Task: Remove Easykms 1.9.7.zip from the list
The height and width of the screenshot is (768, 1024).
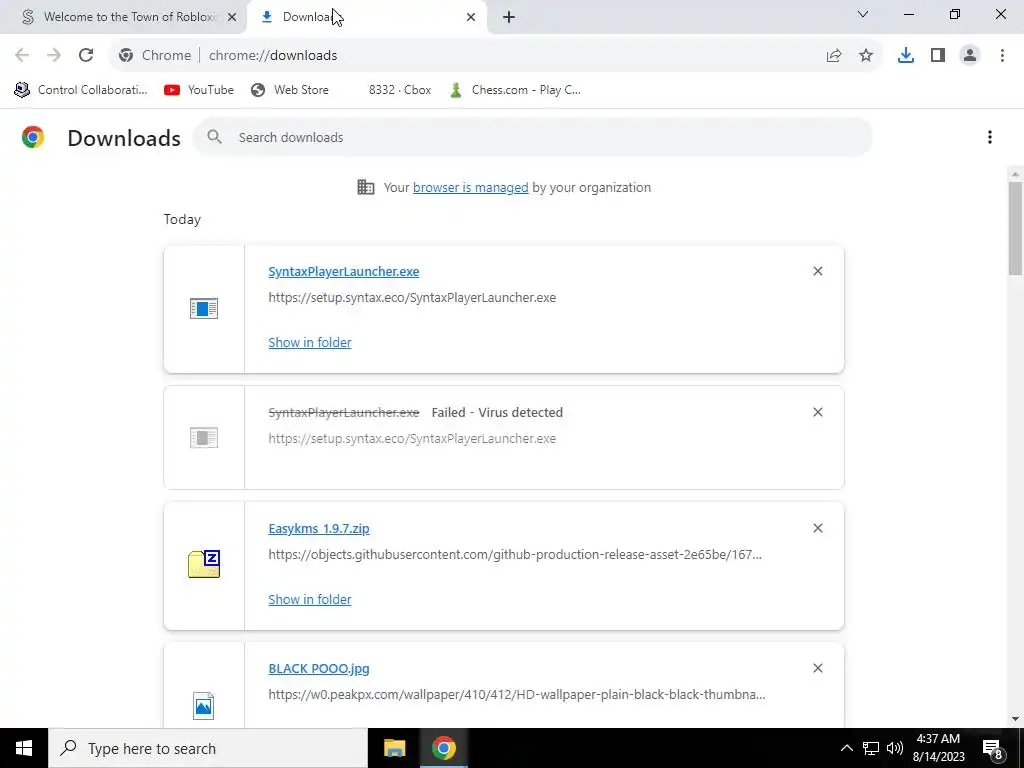Action: click(x=818, y=528)
